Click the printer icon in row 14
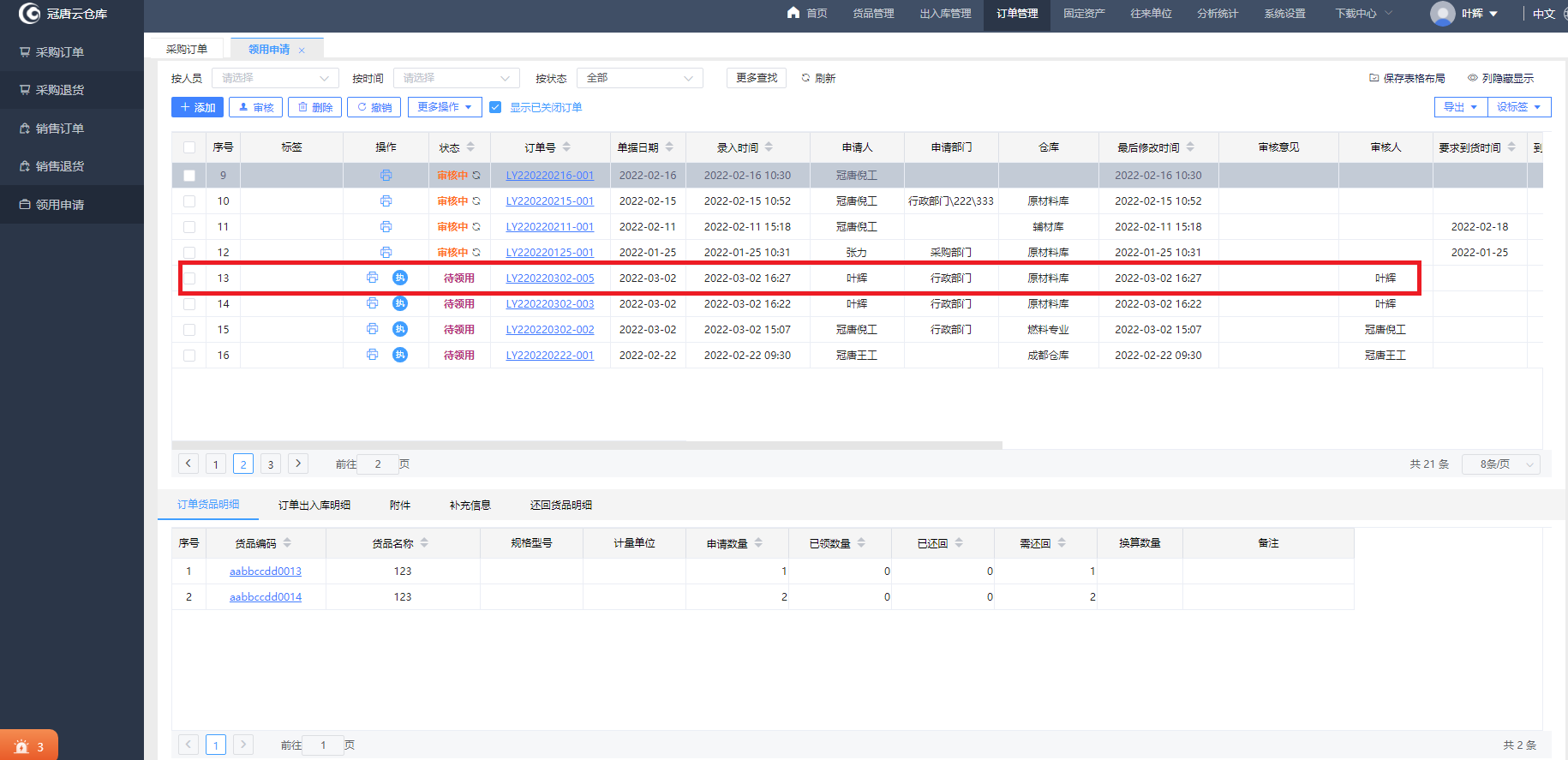Viewport: 1568px width, 760px height. point(372,303)
